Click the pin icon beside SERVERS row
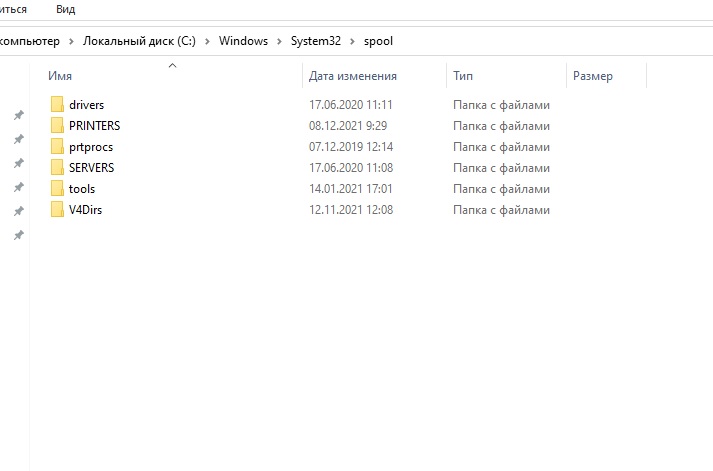The height and width of the screenshot is (471, 713). (19, 163)
